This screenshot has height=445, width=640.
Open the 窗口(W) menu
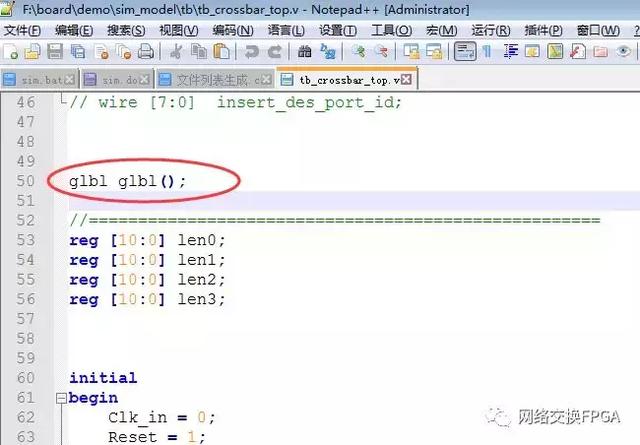point(598,30)
